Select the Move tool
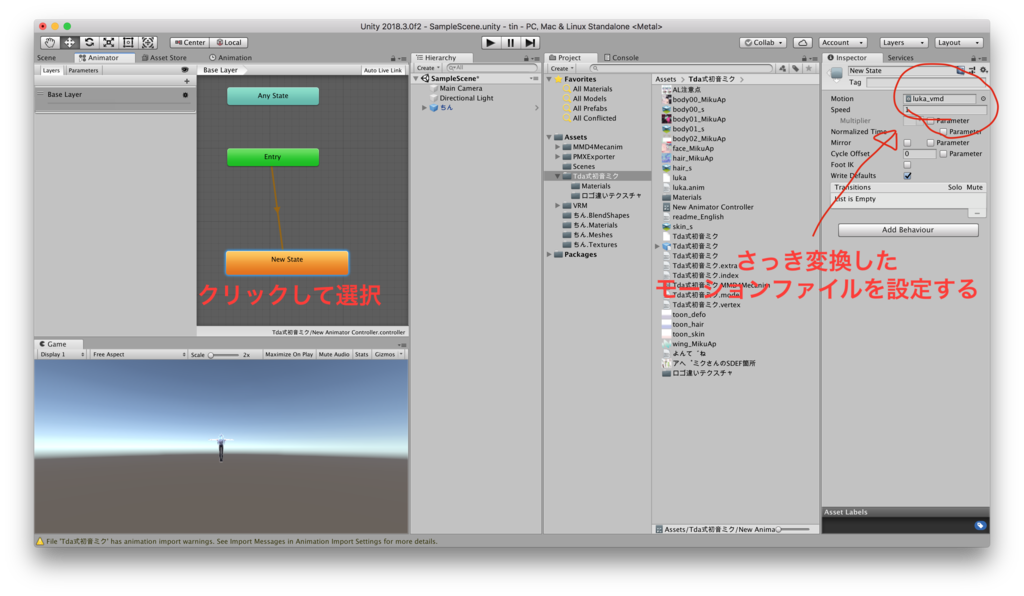Image resolution: width=1024 pixels, height=596 pixels. [69, 42]
